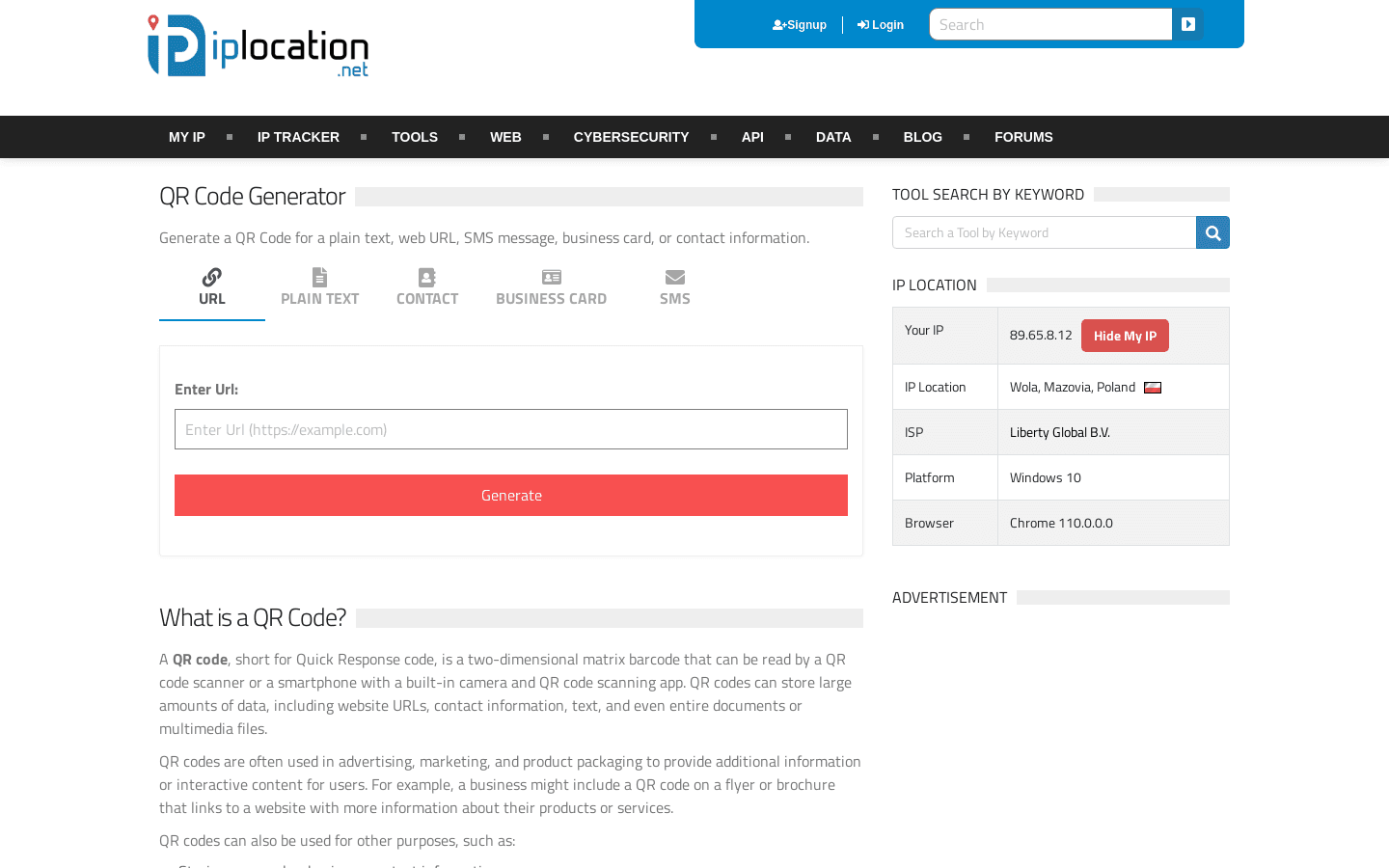The width and height of the screenshot is (1389, 868).
Task: Click the iplocation.net logo
Action: 258,46
